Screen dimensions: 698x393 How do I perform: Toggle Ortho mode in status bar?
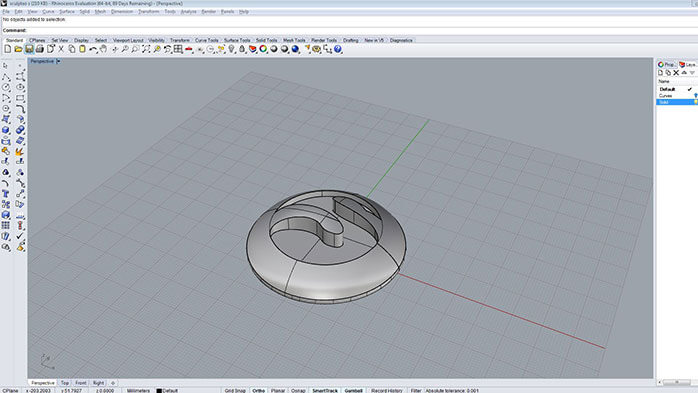(x=259, y=390)
